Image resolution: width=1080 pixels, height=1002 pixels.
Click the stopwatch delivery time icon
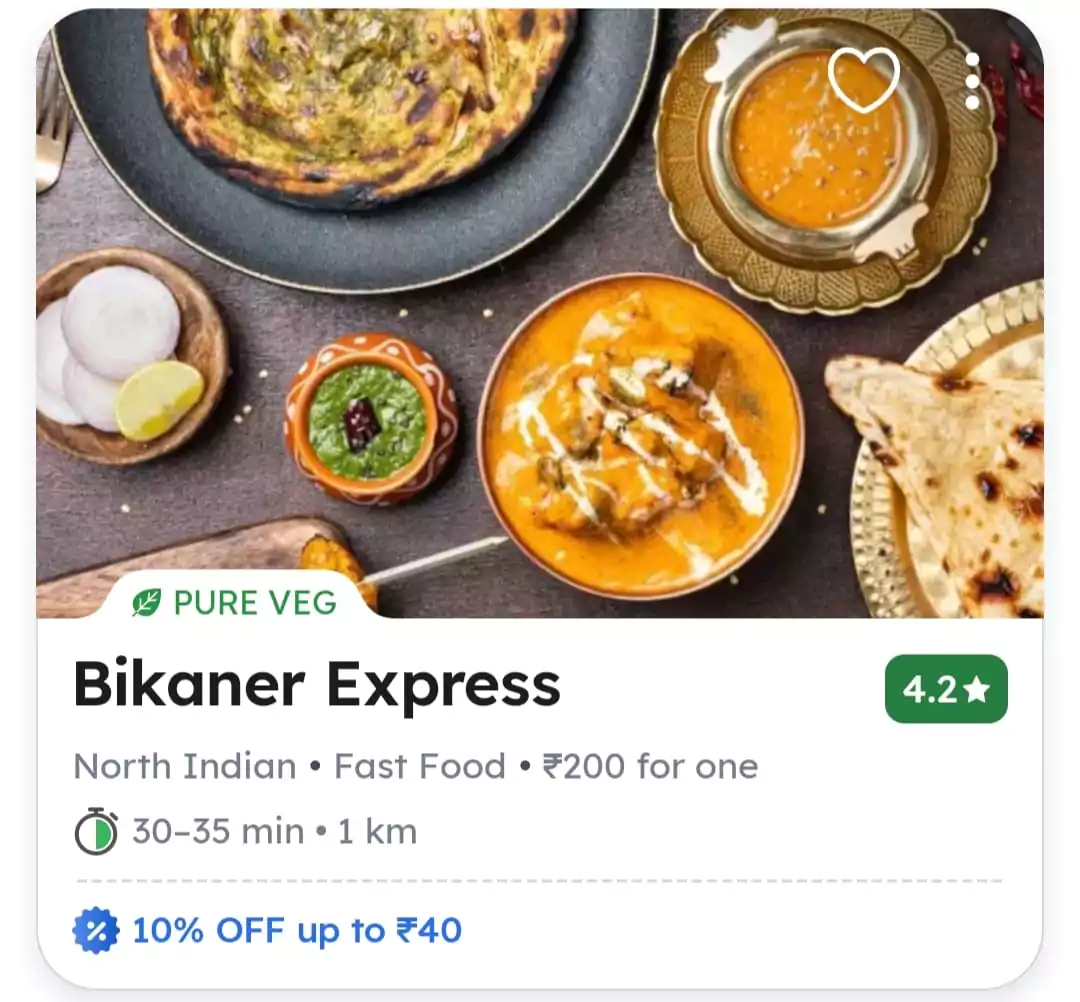[x=96, y=831]
